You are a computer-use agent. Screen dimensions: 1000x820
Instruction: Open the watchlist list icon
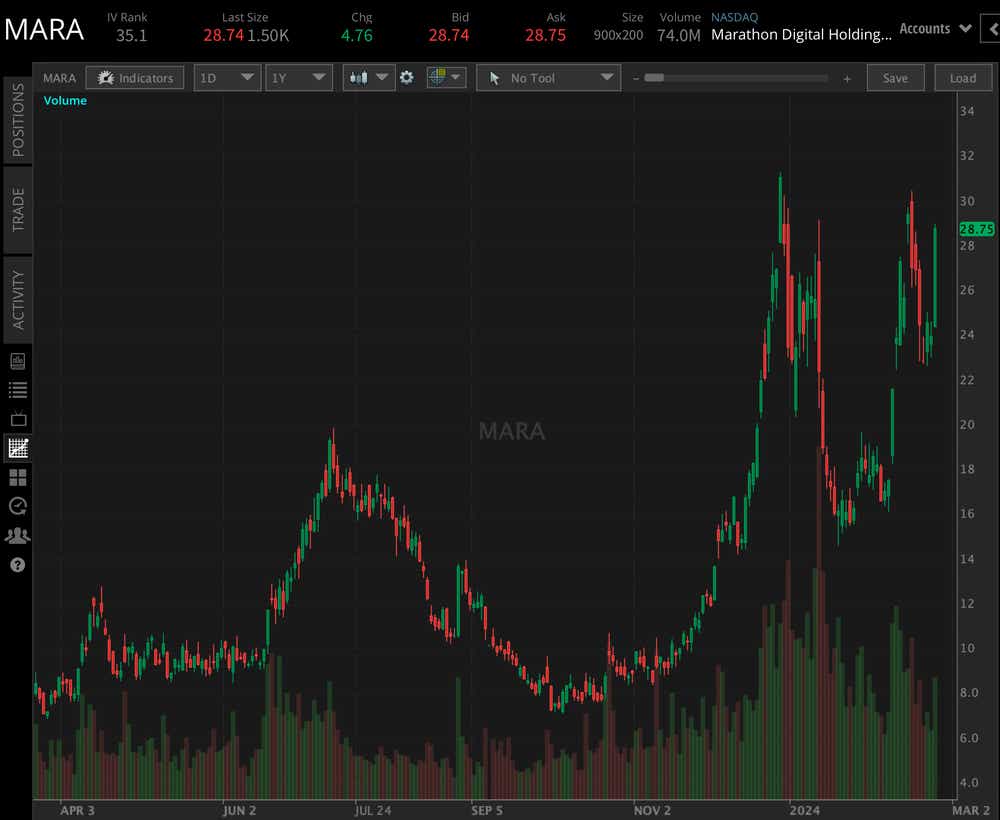click(18, 390)
